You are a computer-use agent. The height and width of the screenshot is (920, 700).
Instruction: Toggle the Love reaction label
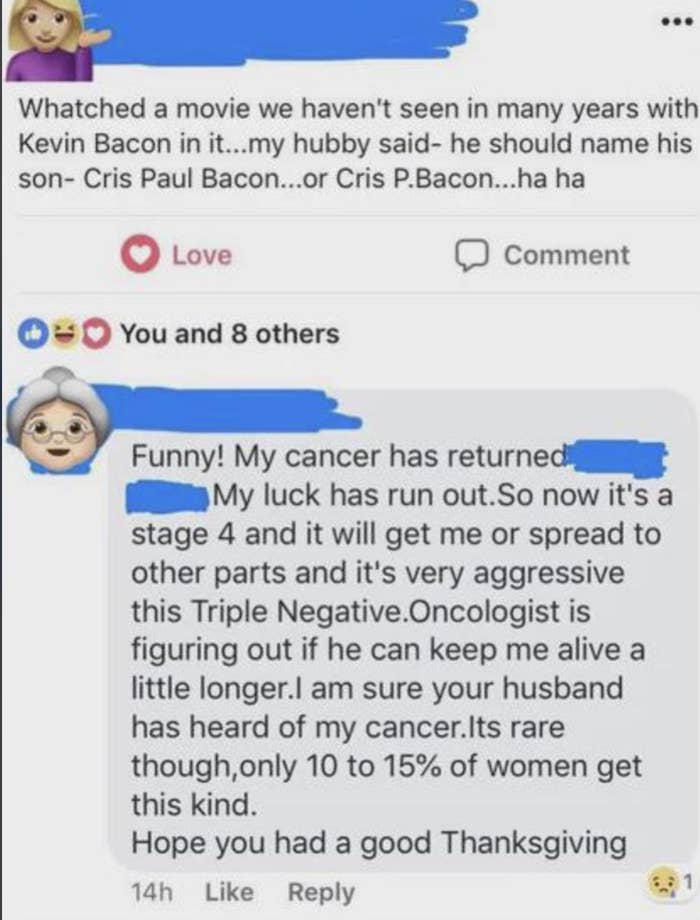[x=201, y=255]
